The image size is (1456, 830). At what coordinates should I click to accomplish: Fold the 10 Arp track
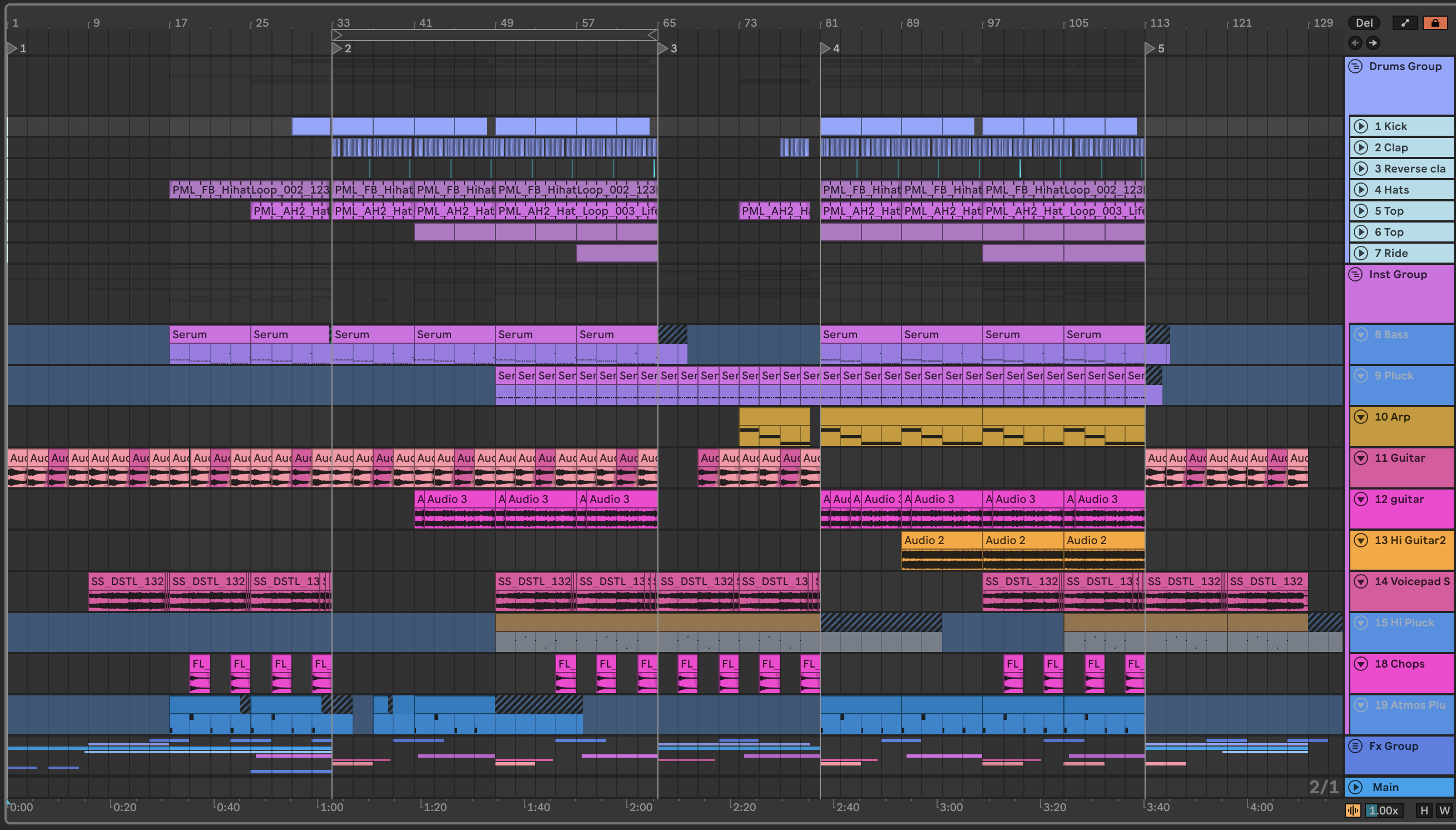pyautogui.click(x=1361, y=417)
